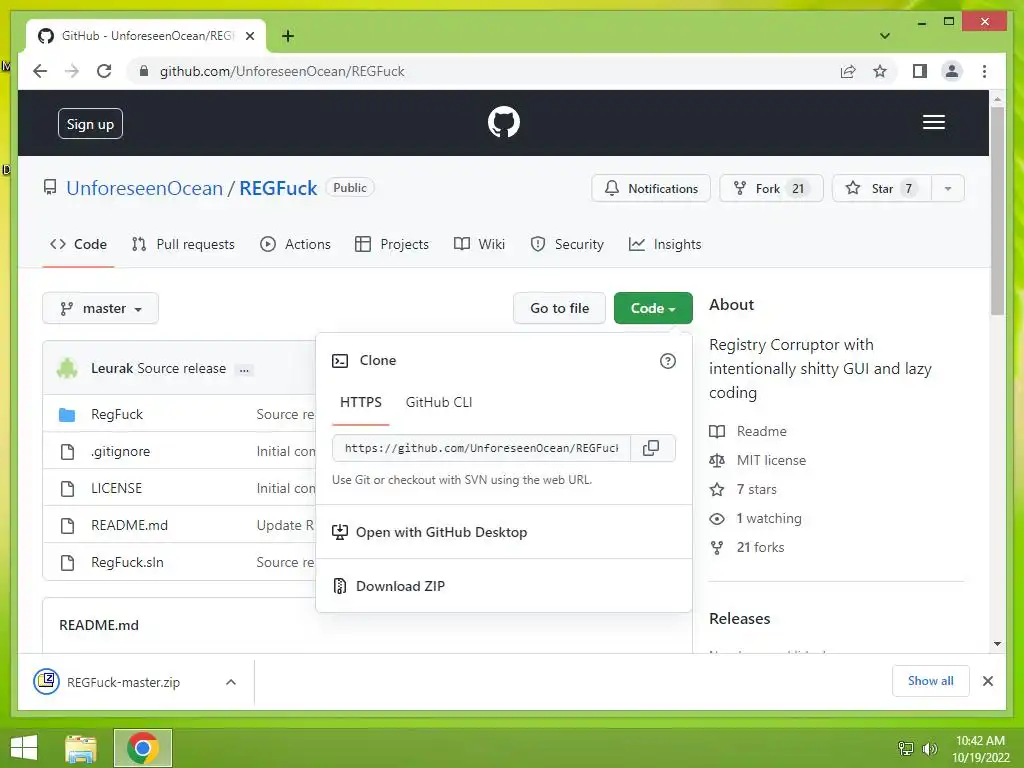Open File Explorer from taskbar
Image resolution: width=1024 pixels, height=768 pixels.
81,748
